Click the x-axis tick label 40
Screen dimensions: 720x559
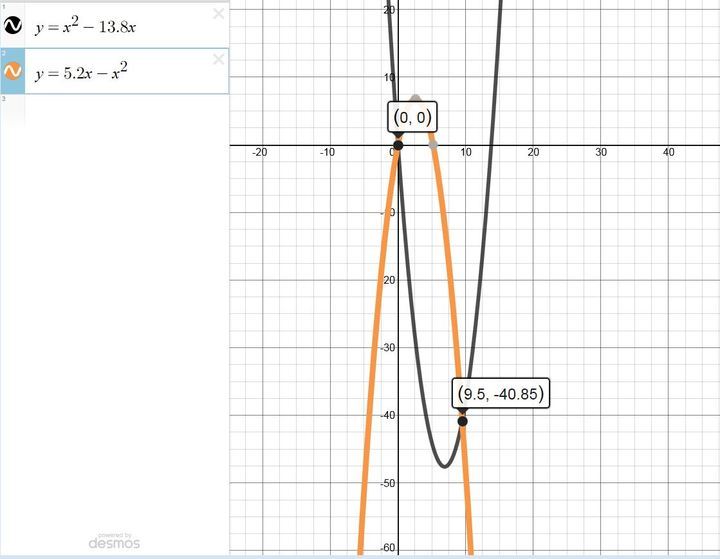click(x=669, y=153)
